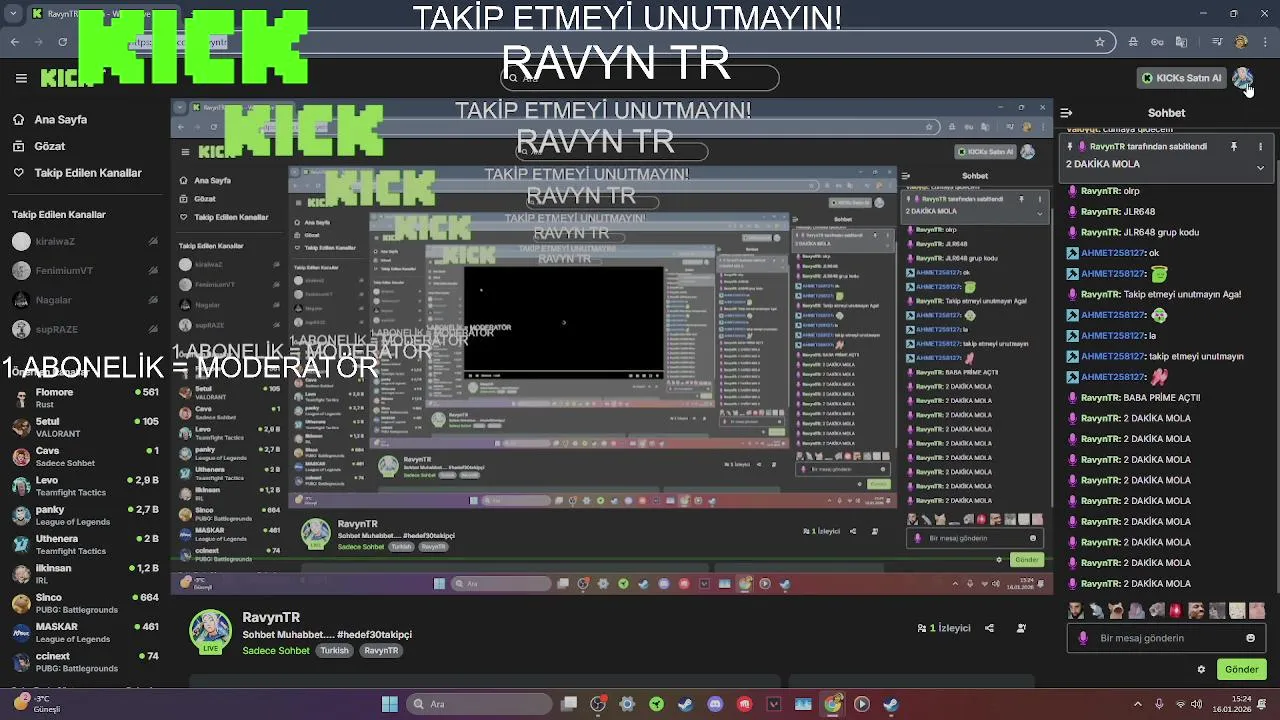Viewport: 1280px width, 720px height.
Task: Expand pinned message 2 DAKİKA MOLA chevron
Action: [x=1260, y=167]
